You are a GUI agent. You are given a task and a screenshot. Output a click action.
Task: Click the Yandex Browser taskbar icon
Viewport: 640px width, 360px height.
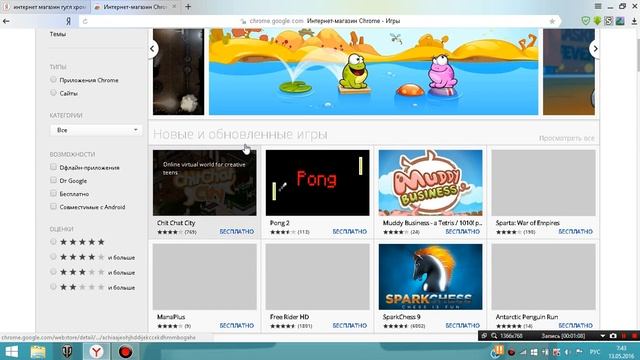pos(96,351)
